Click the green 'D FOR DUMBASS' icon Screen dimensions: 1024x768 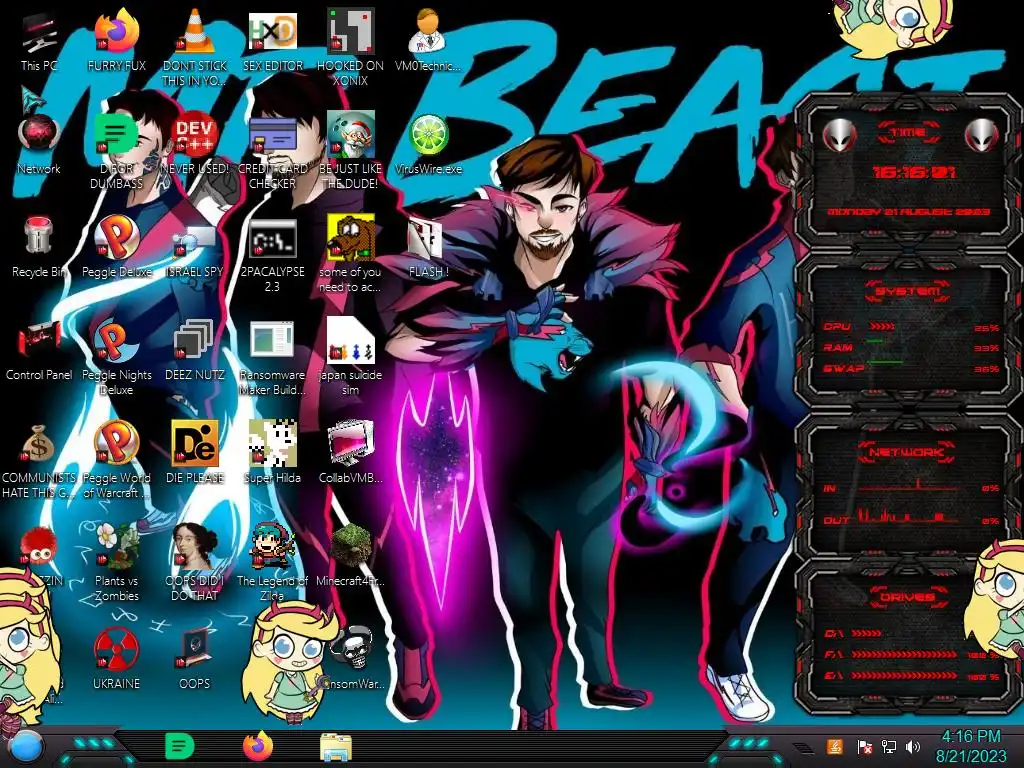click(116, 135)
